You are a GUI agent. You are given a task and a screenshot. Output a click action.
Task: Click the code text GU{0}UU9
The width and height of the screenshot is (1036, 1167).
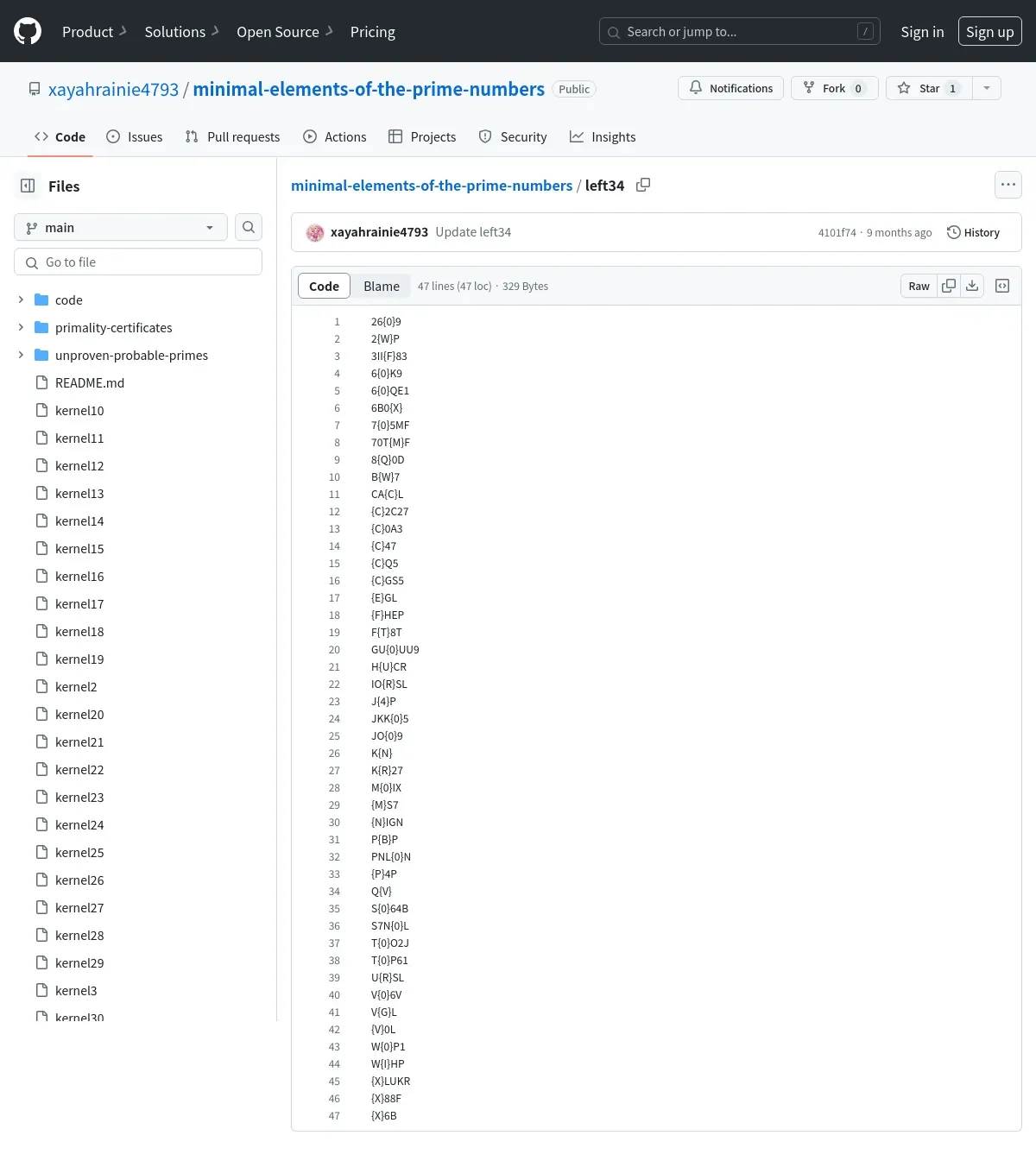pos(395,650)
